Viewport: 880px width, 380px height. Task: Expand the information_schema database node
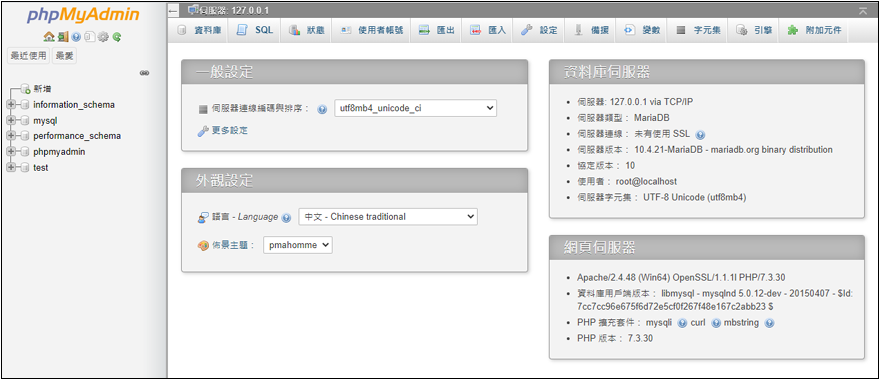click(10, 105)
